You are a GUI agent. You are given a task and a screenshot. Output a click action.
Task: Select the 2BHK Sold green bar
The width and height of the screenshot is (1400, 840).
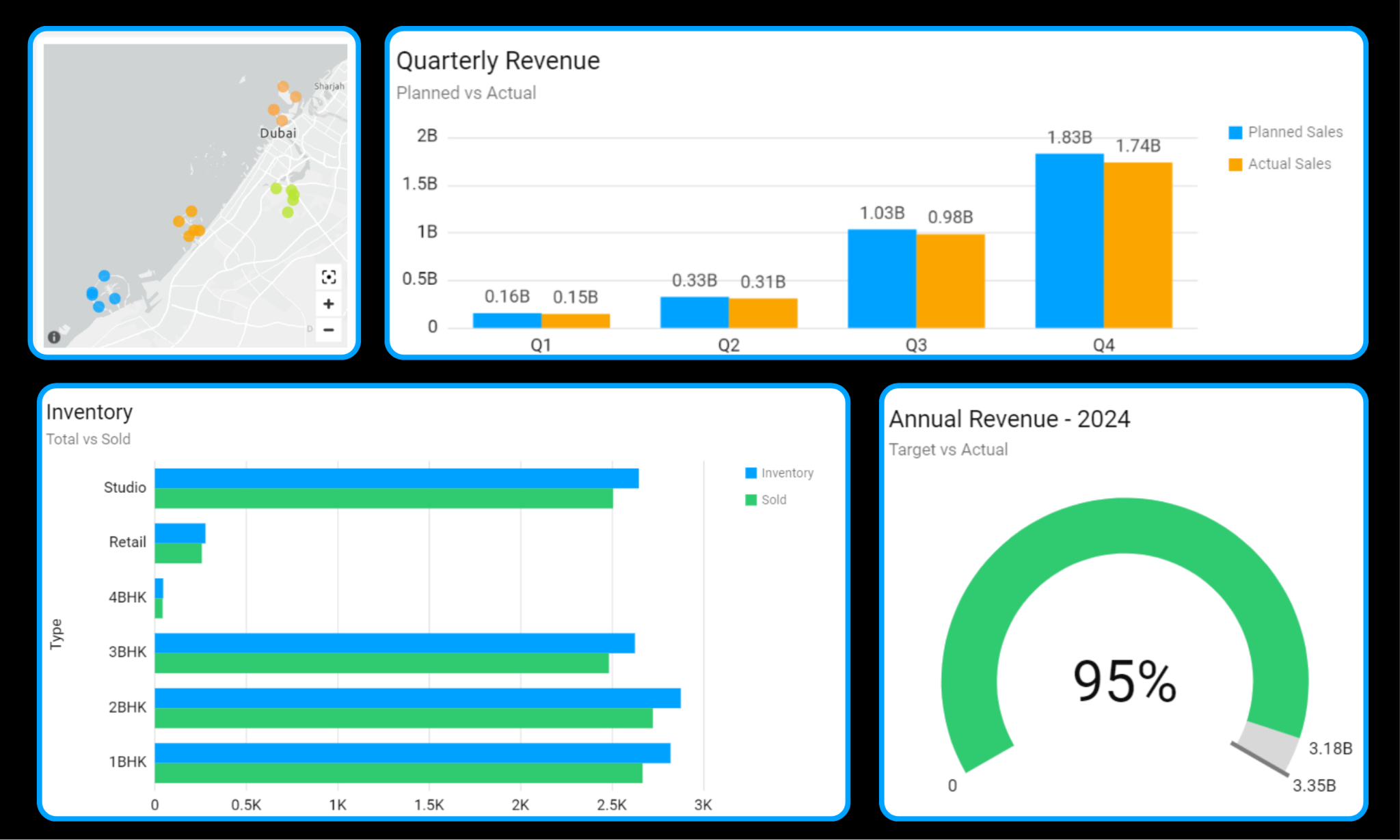pos(403,718)
